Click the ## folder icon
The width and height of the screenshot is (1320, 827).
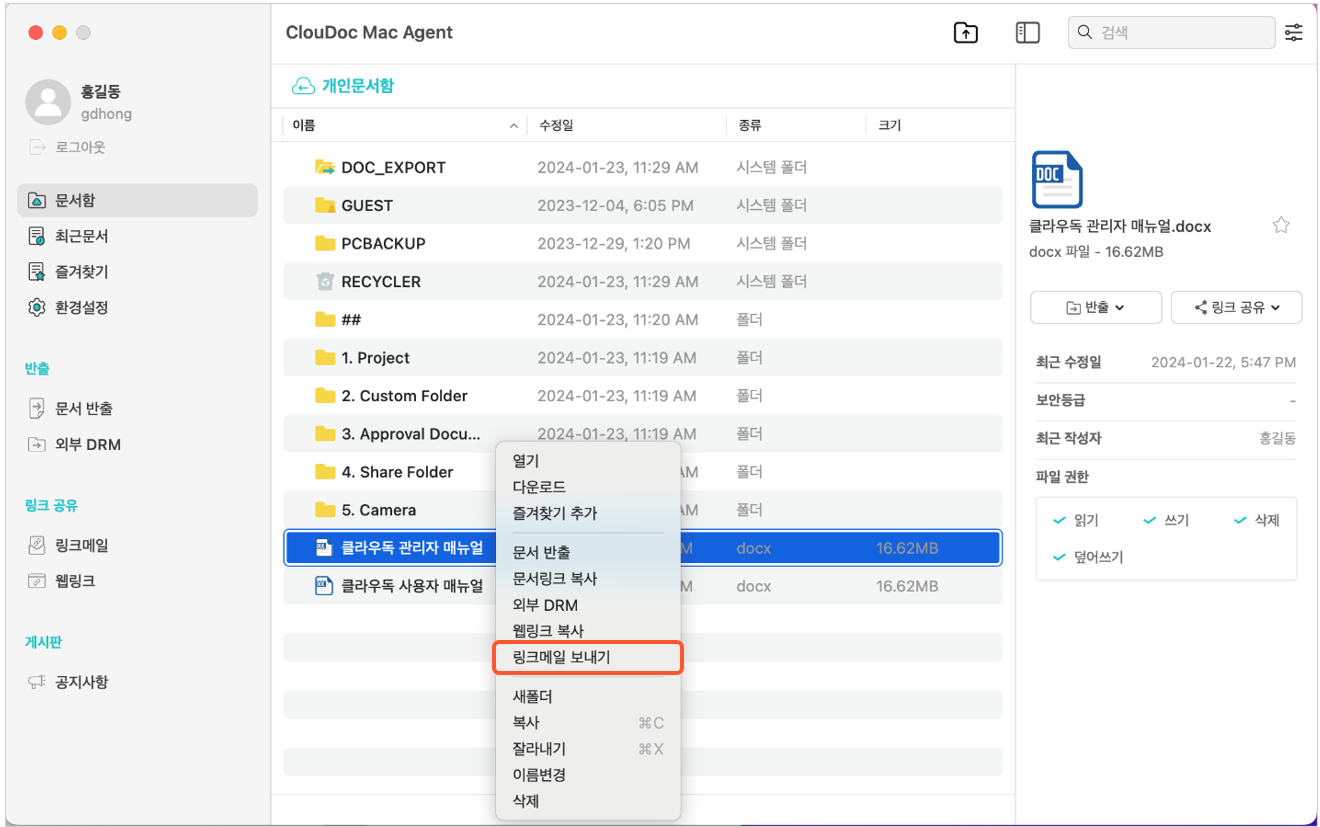click(325, 319)
